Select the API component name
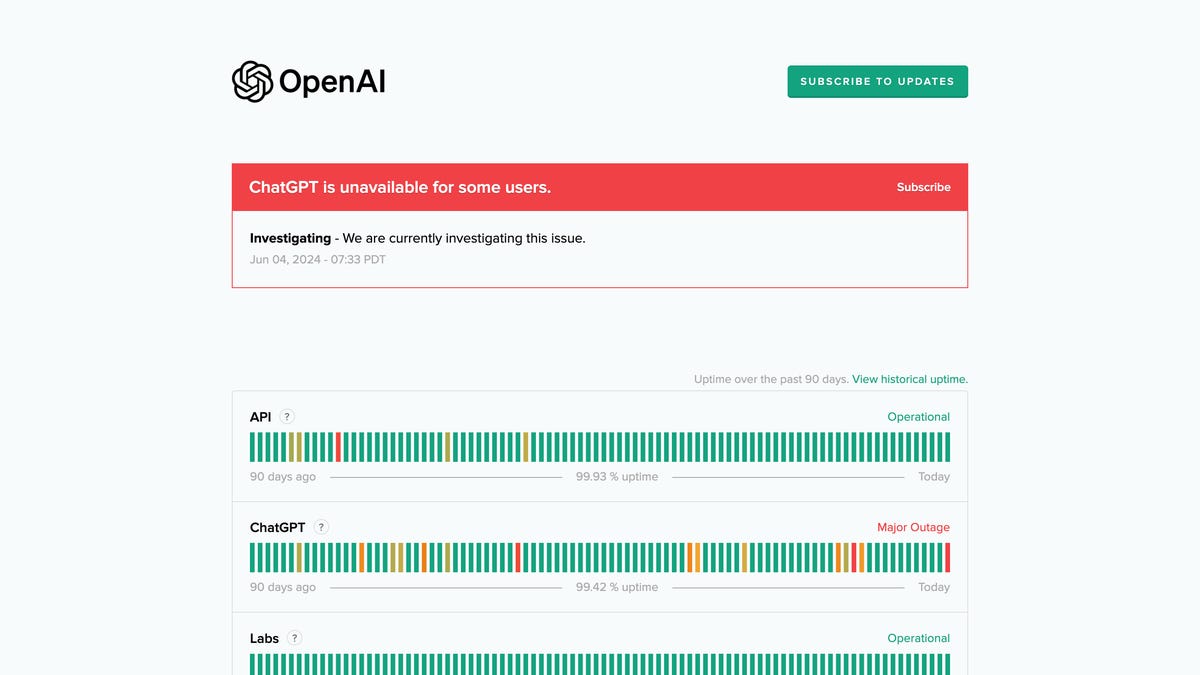Viewport: 1200px width, 675px height. (x=261, y=416)
